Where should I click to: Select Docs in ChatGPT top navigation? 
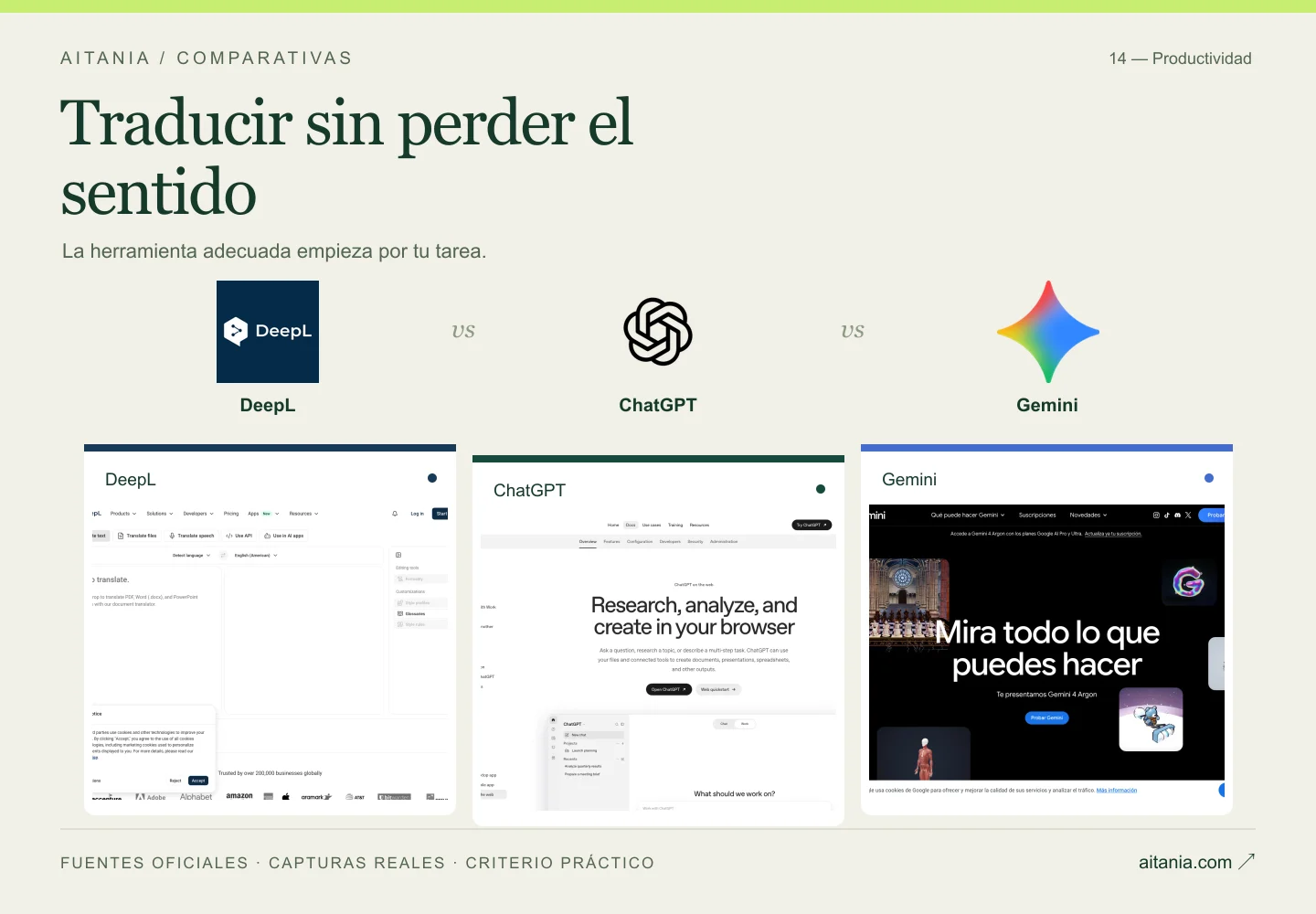pos(631,525)
